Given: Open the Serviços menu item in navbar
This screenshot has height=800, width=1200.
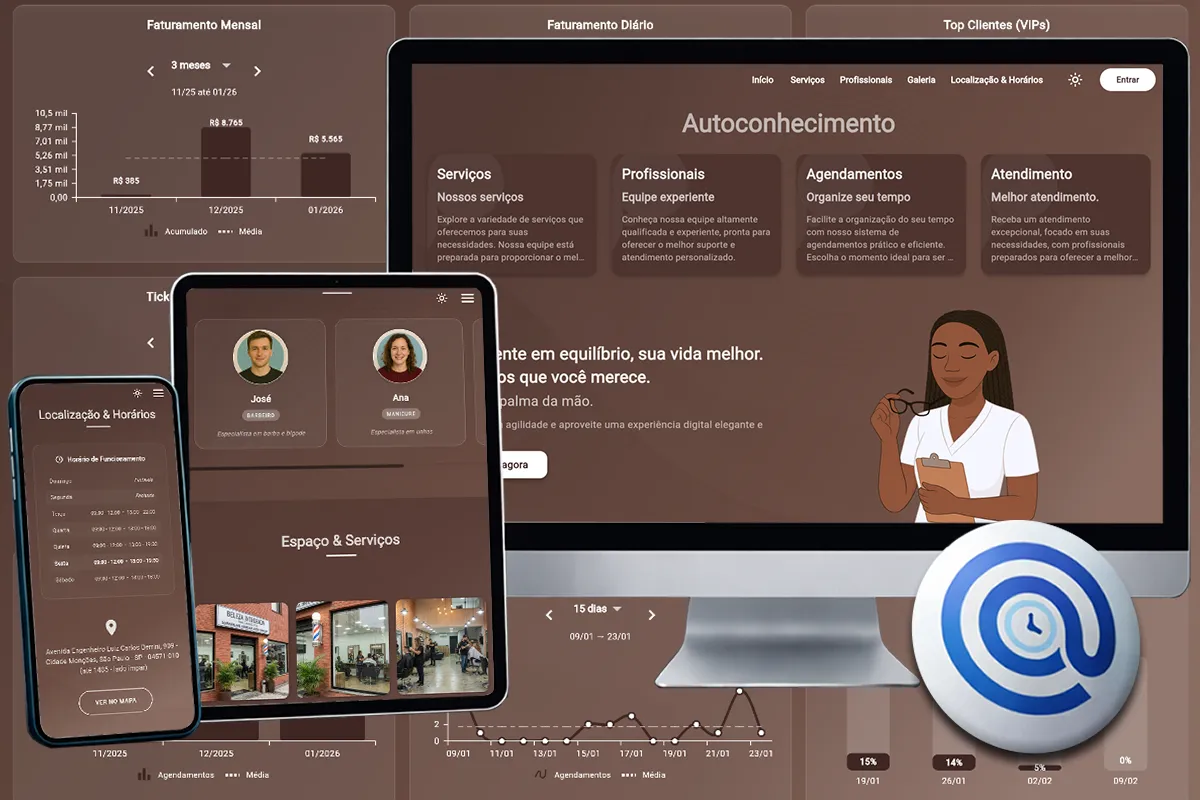Looking at the screenshot, I should tap(807, 80).
